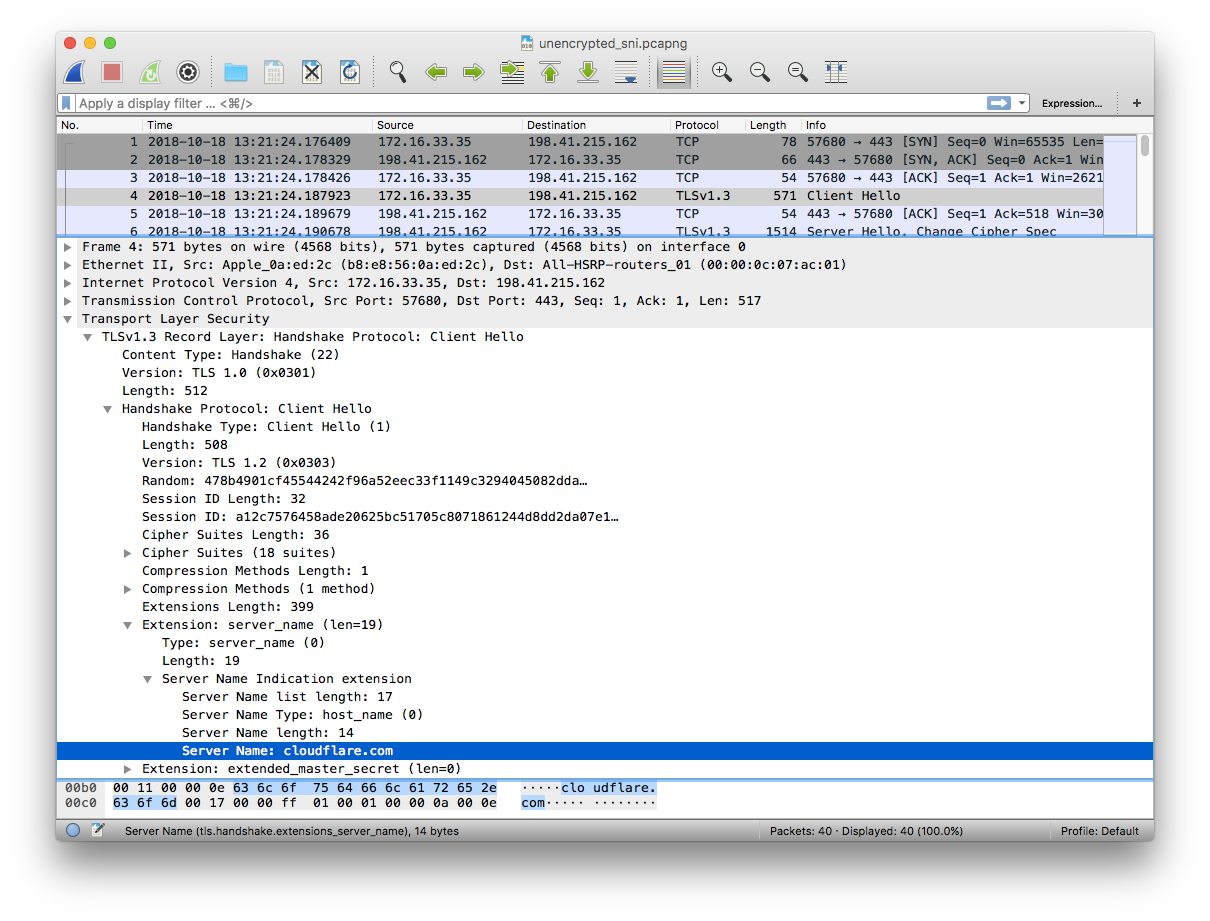This screenshot has height=921, width=1210.
Task: Jump to the last packet
Action: 588,72
